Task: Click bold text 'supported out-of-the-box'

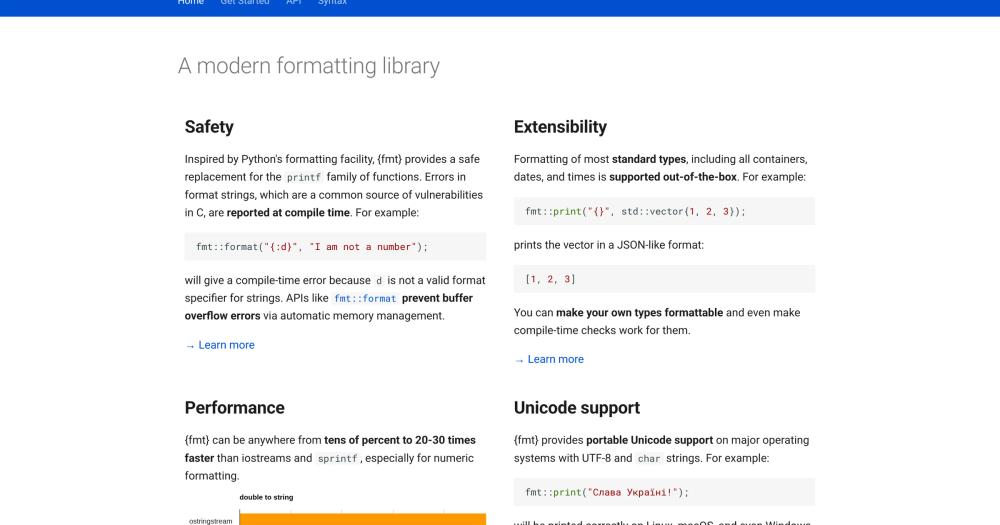Action: [x=673, y=177]
